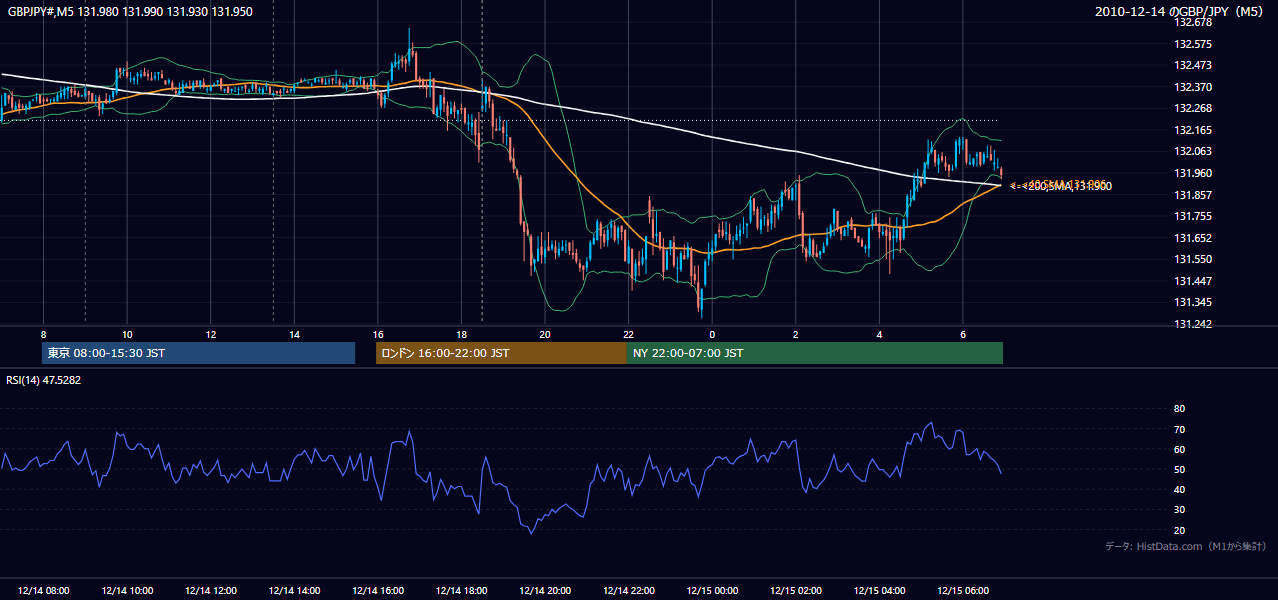Click the RSI(14) 47.5282 indicator label
The height and width of the screenshot is (600, 1278).
pyautogui.click(x=44, y=380)
